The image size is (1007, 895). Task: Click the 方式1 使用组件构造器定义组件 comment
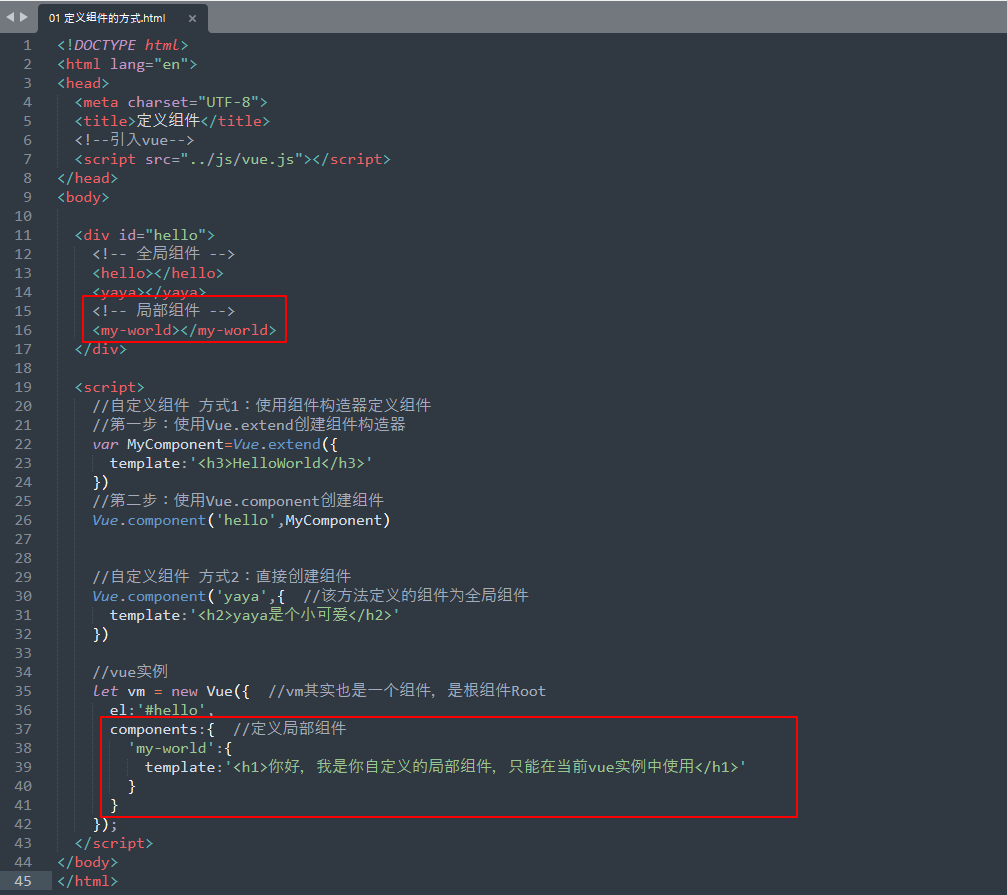[261, 406]
